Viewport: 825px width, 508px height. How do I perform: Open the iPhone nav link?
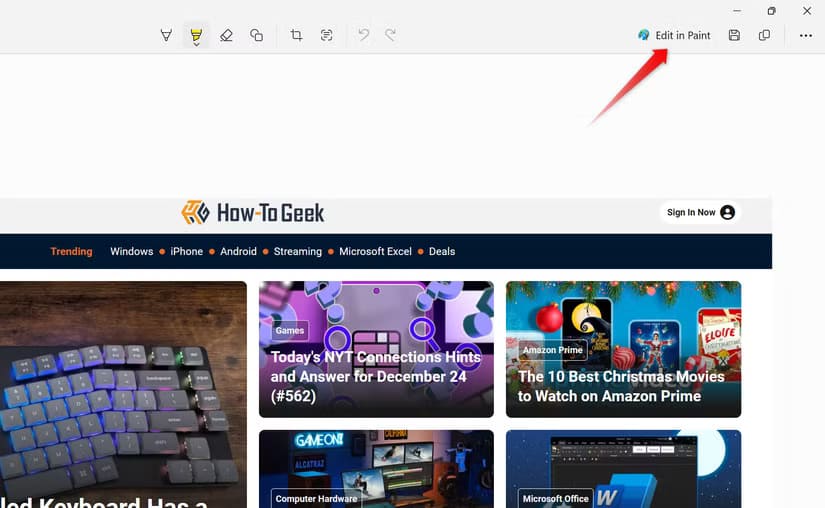(186, 251)
